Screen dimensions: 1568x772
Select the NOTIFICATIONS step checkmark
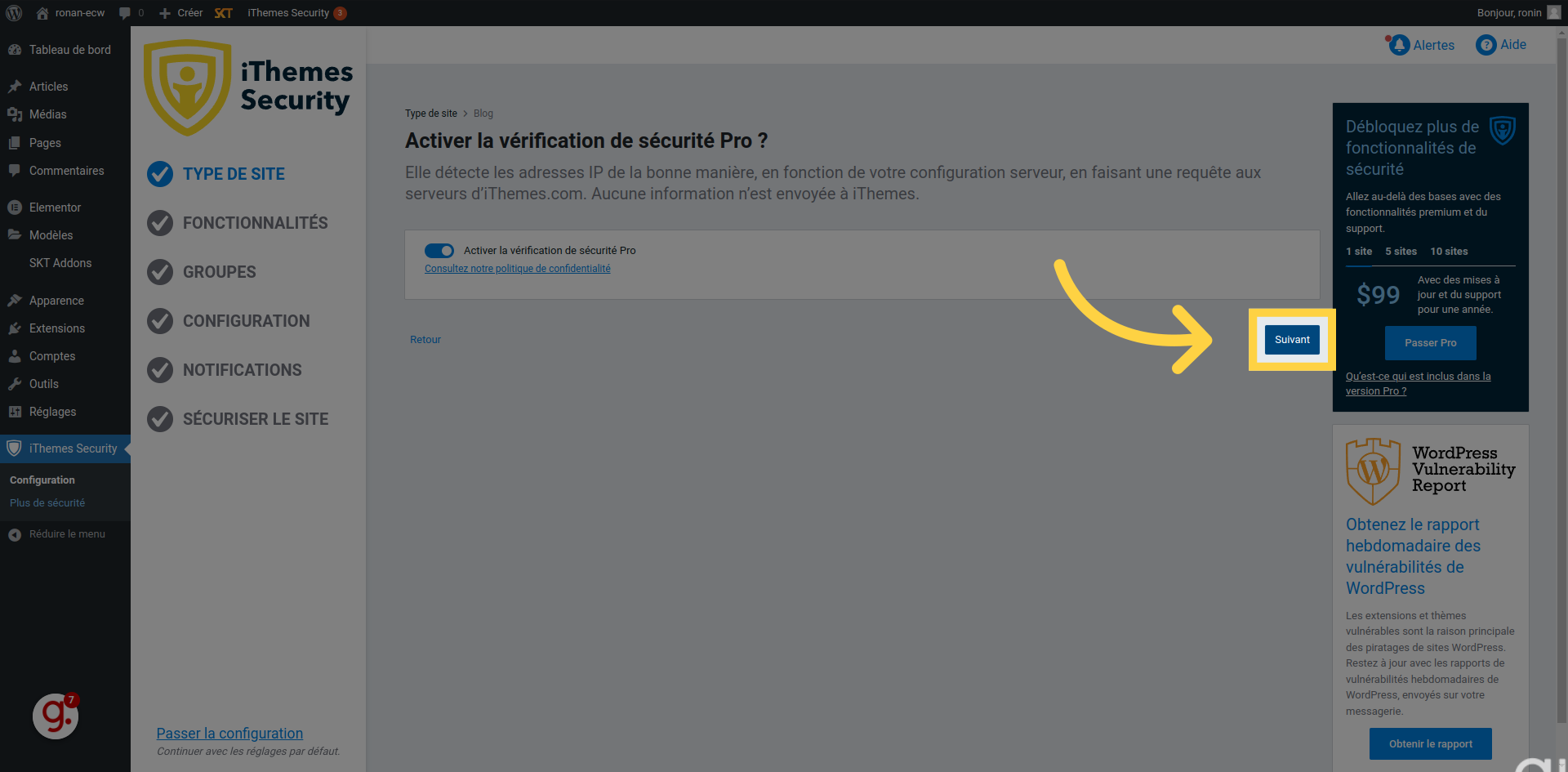point(160,370)
